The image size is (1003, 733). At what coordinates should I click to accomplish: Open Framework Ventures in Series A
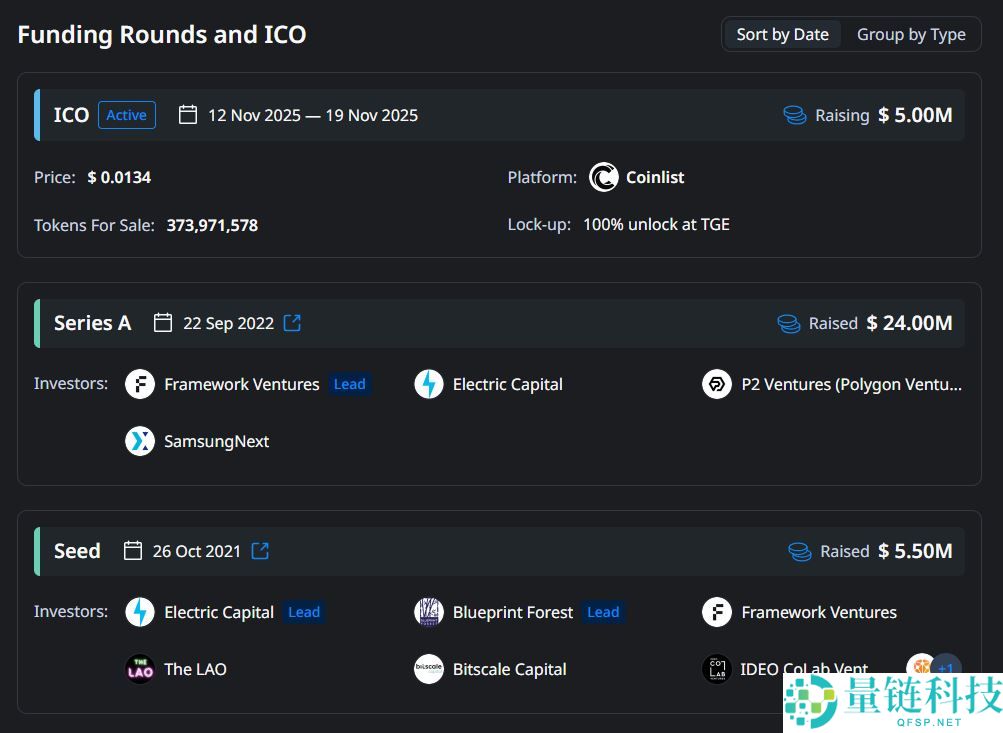click(x=241, y=384)
